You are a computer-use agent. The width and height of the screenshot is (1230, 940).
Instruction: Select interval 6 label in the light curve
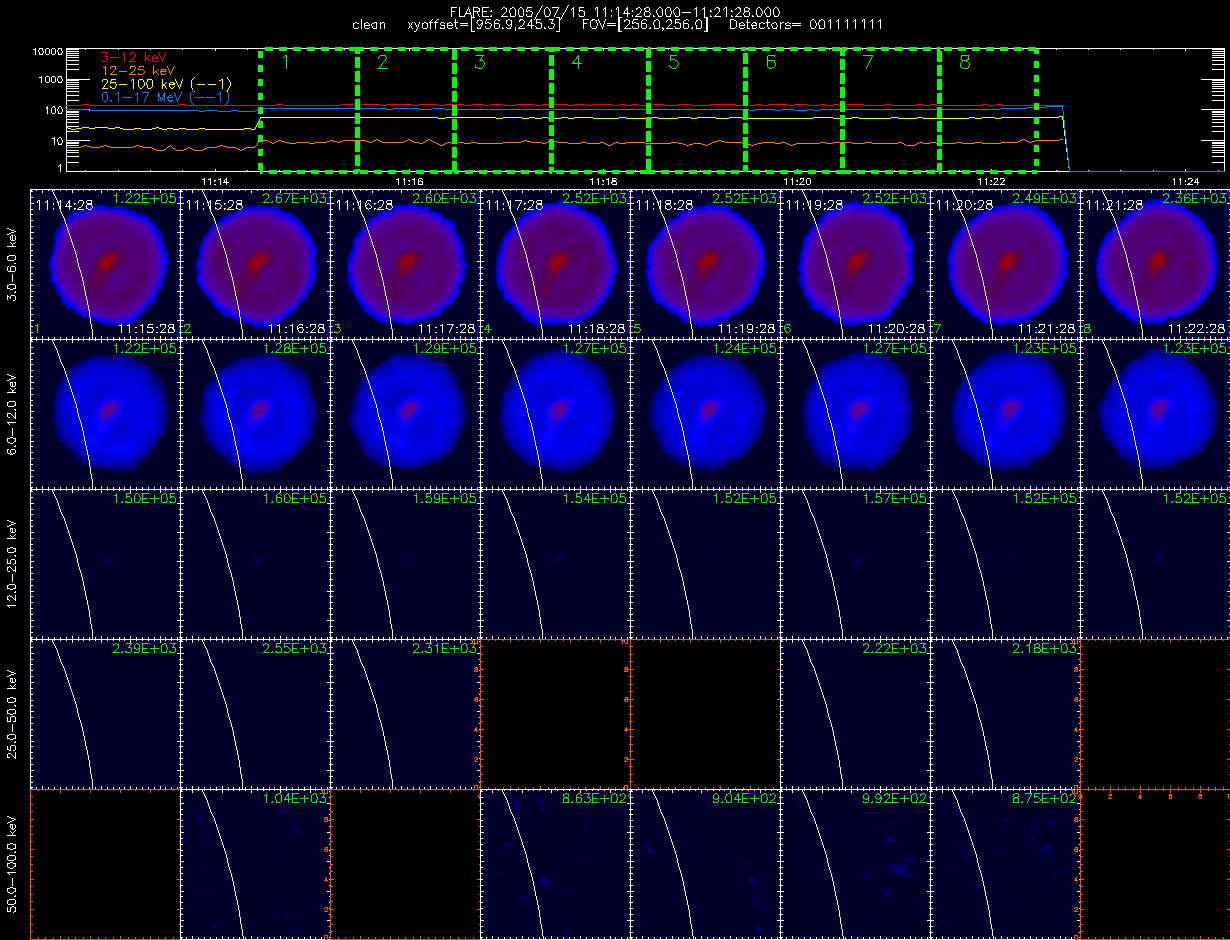[770, 63]
